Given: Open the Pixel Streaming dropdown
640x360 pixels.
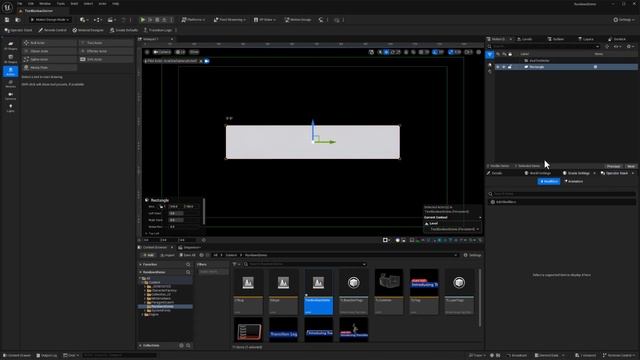Looking at the screenshot, I should (230, 20).
